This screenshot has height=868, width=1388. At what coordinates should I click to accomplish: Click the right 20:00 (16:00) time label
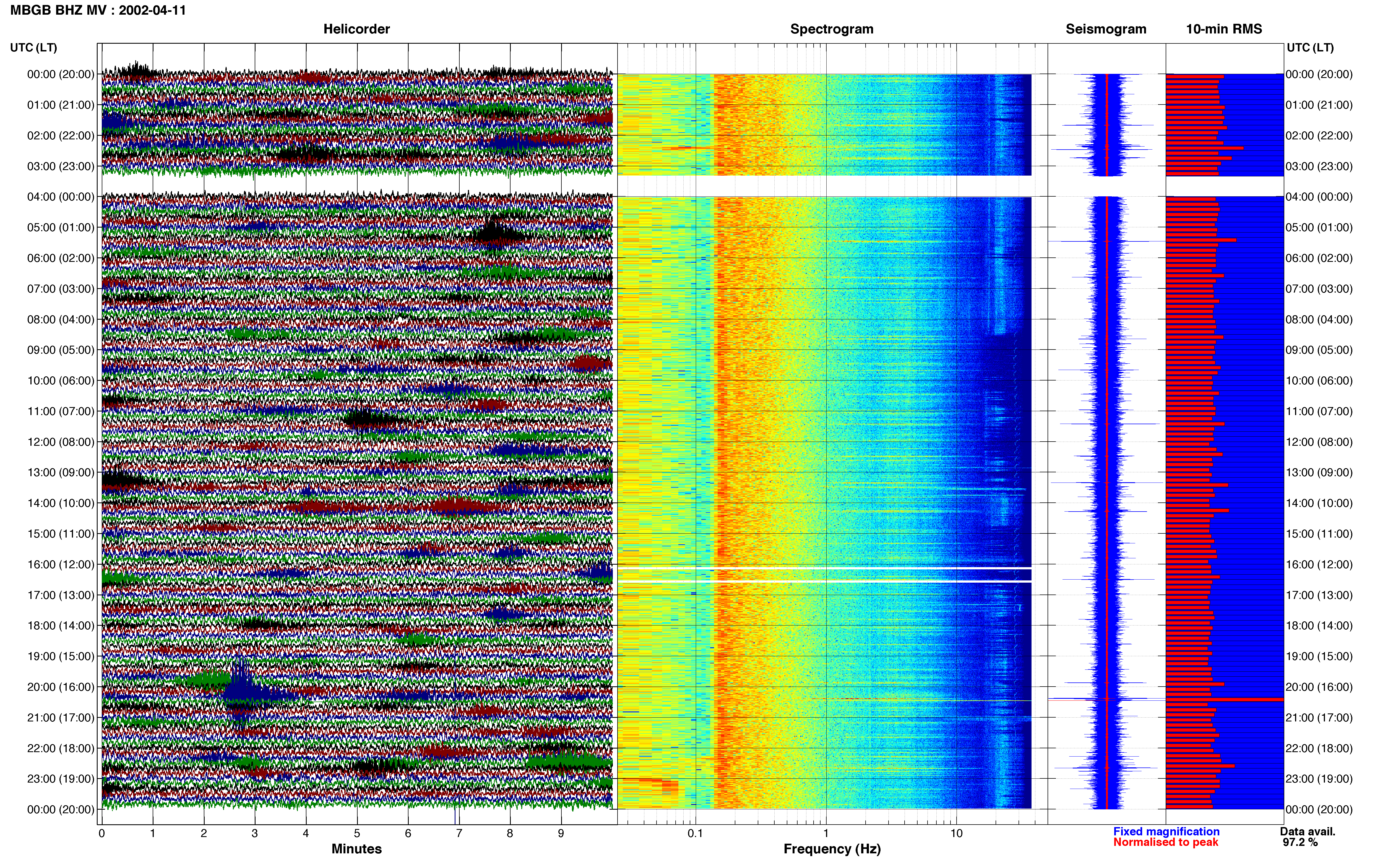(1319, 687)
